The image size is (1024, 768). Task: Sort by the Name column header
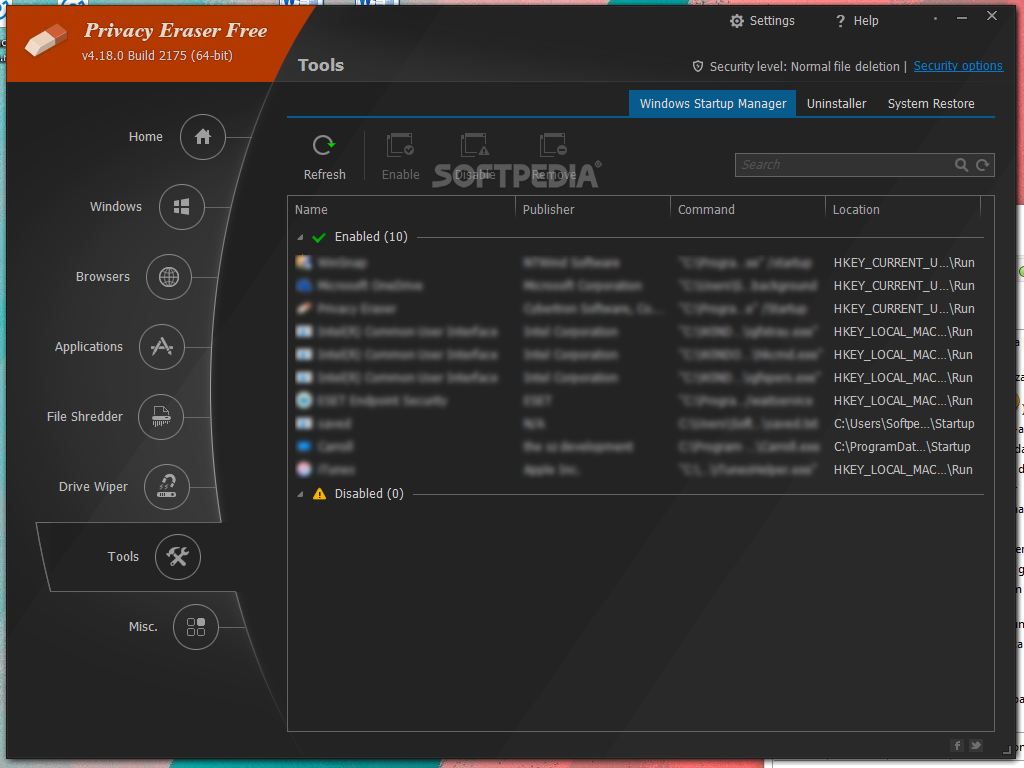(x=401, y=210)
